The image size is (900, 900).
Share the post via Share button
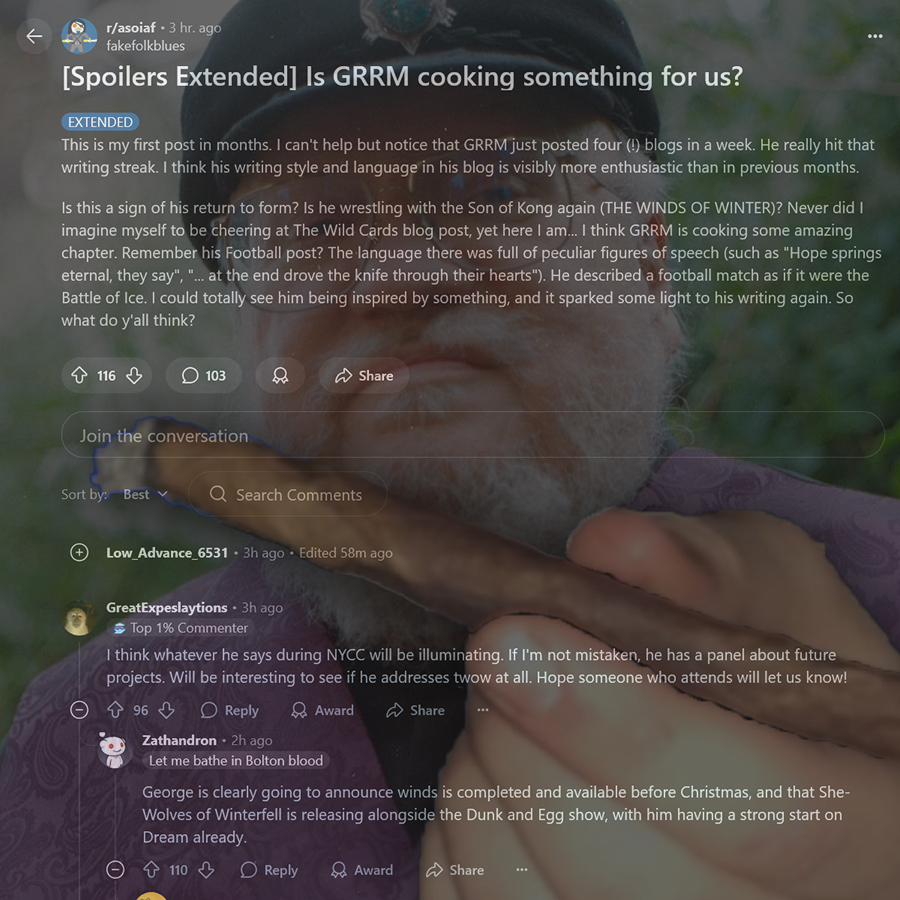pos(364,375)
